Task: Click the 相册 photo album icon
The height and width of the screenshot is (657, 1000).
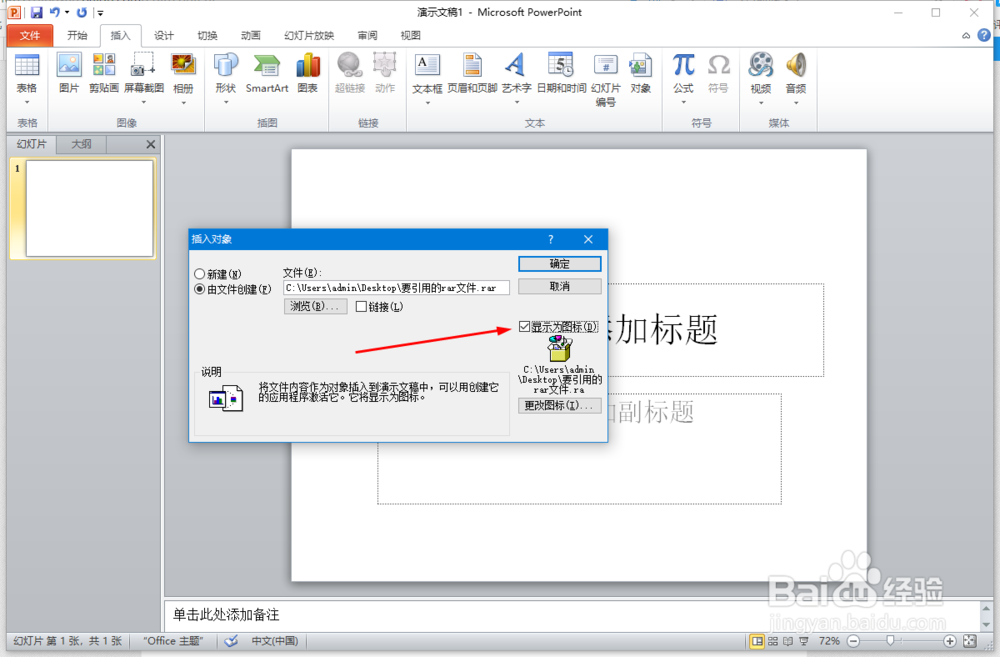Action: tap(183, 65)
